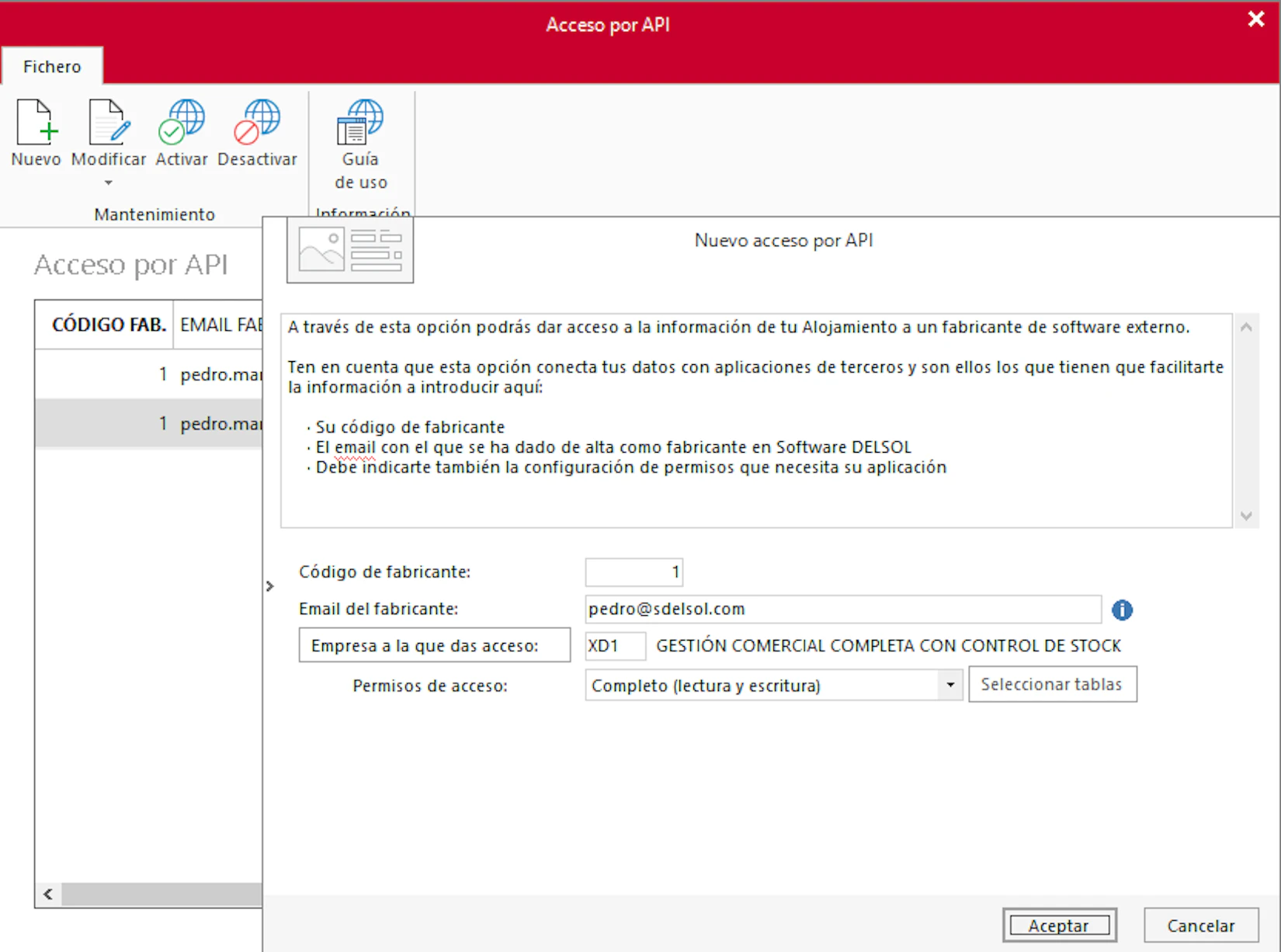Click the Modificar edit icon
Viewport: 1281px width, 952px height.
coord(108,123)
